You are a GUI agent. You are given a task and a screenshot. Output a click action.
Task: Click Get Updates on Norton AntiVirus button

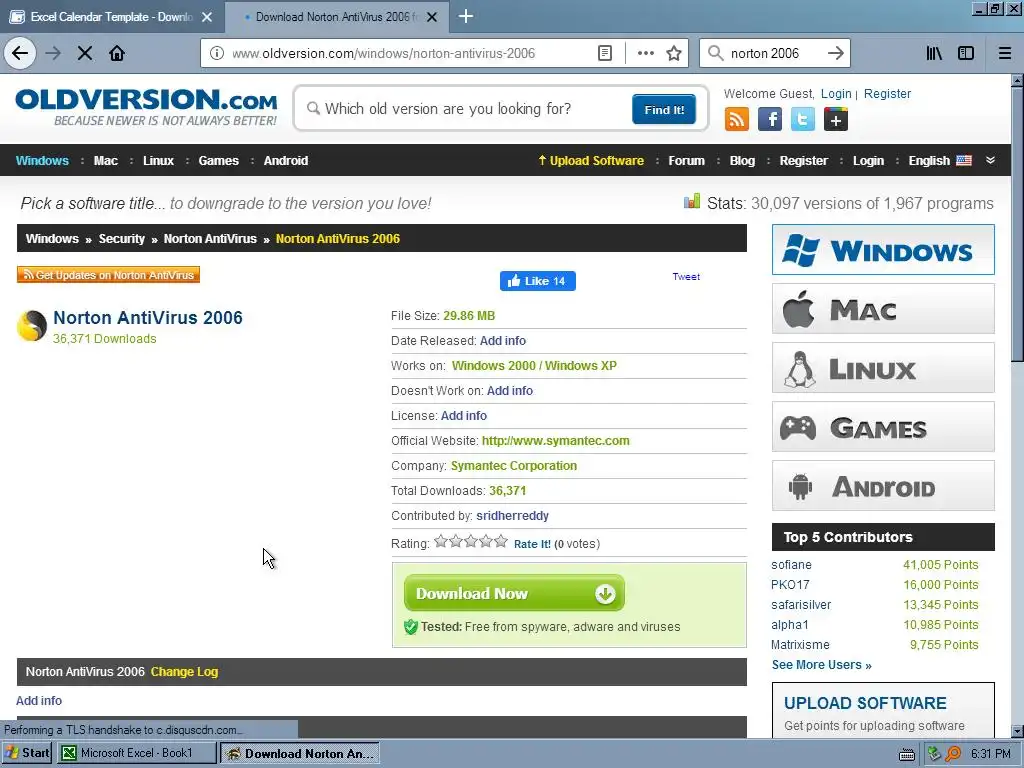coord(108,275)
